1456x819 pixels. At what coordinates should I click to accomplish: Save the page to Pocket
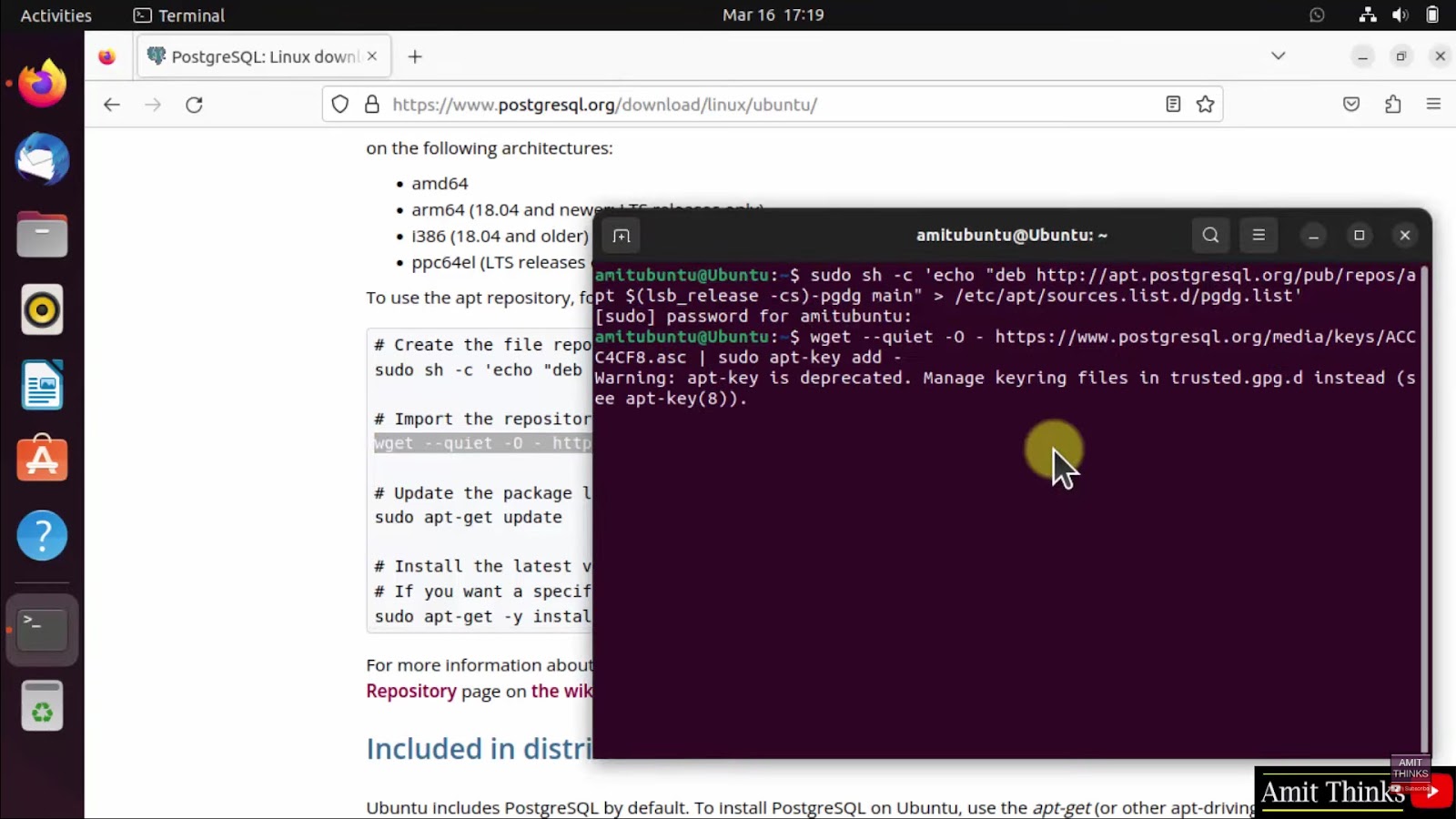point(1350,104)
